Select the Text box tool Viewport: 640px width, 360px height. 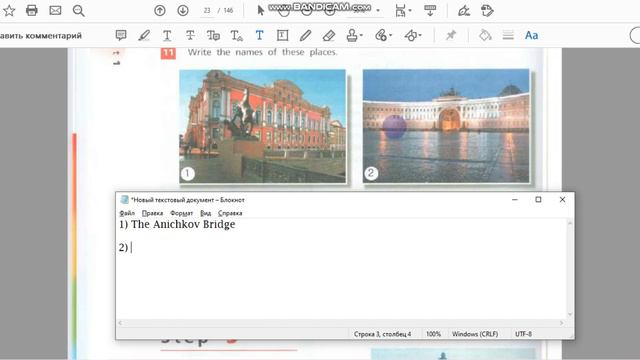282,36
